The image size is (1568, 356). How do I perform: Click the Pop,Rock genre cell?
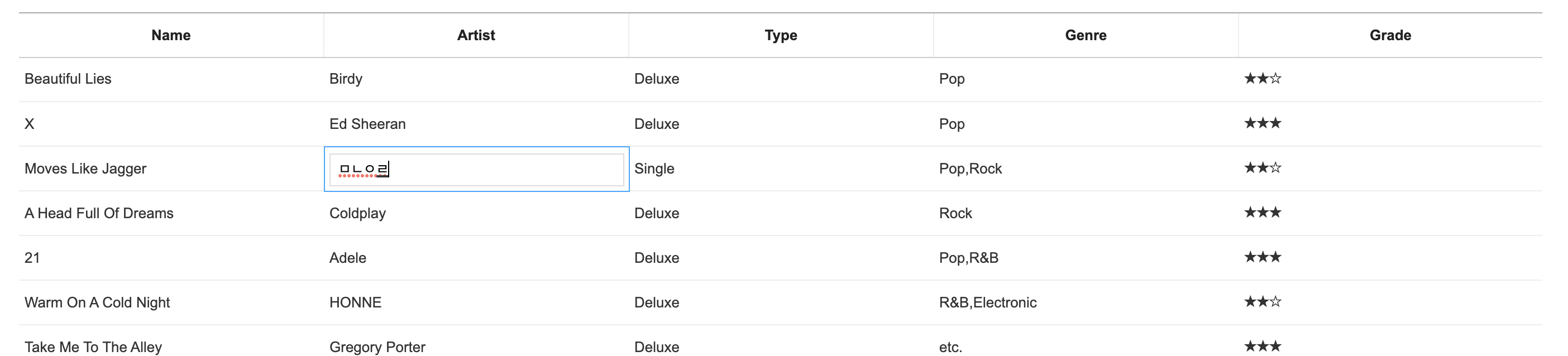point(972,169)
